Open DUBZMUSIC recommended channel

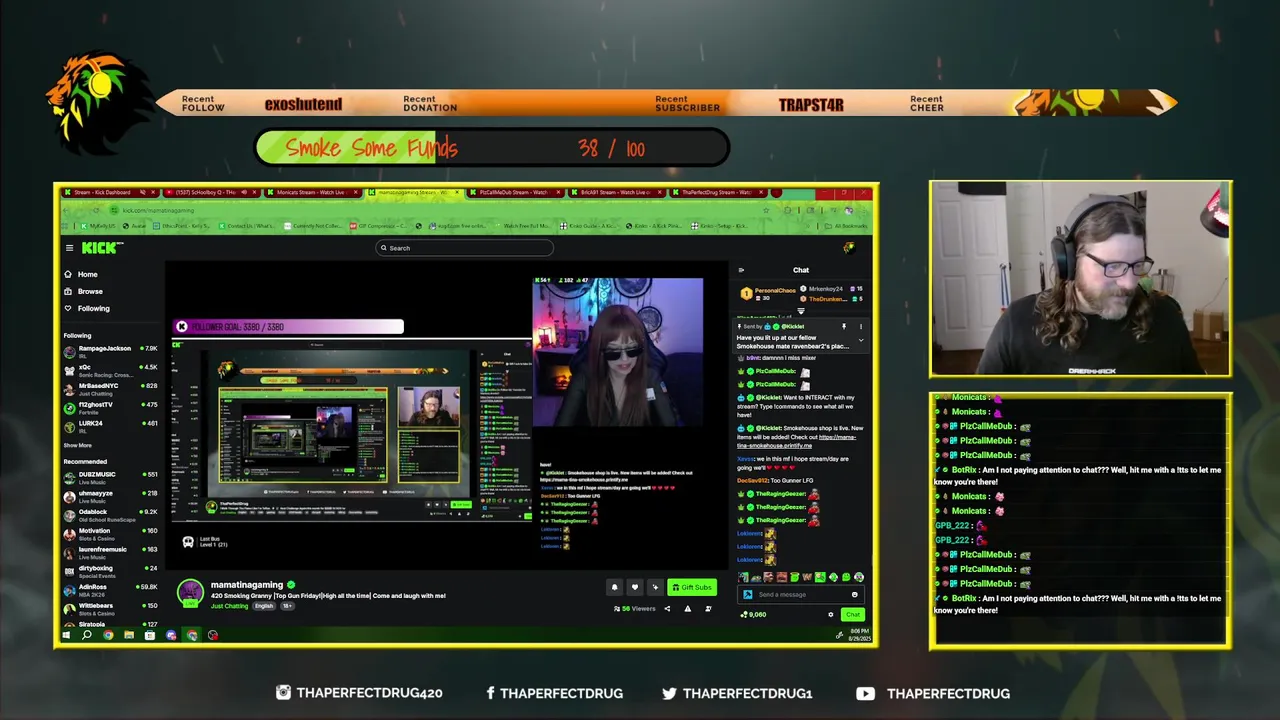[110, 477]
